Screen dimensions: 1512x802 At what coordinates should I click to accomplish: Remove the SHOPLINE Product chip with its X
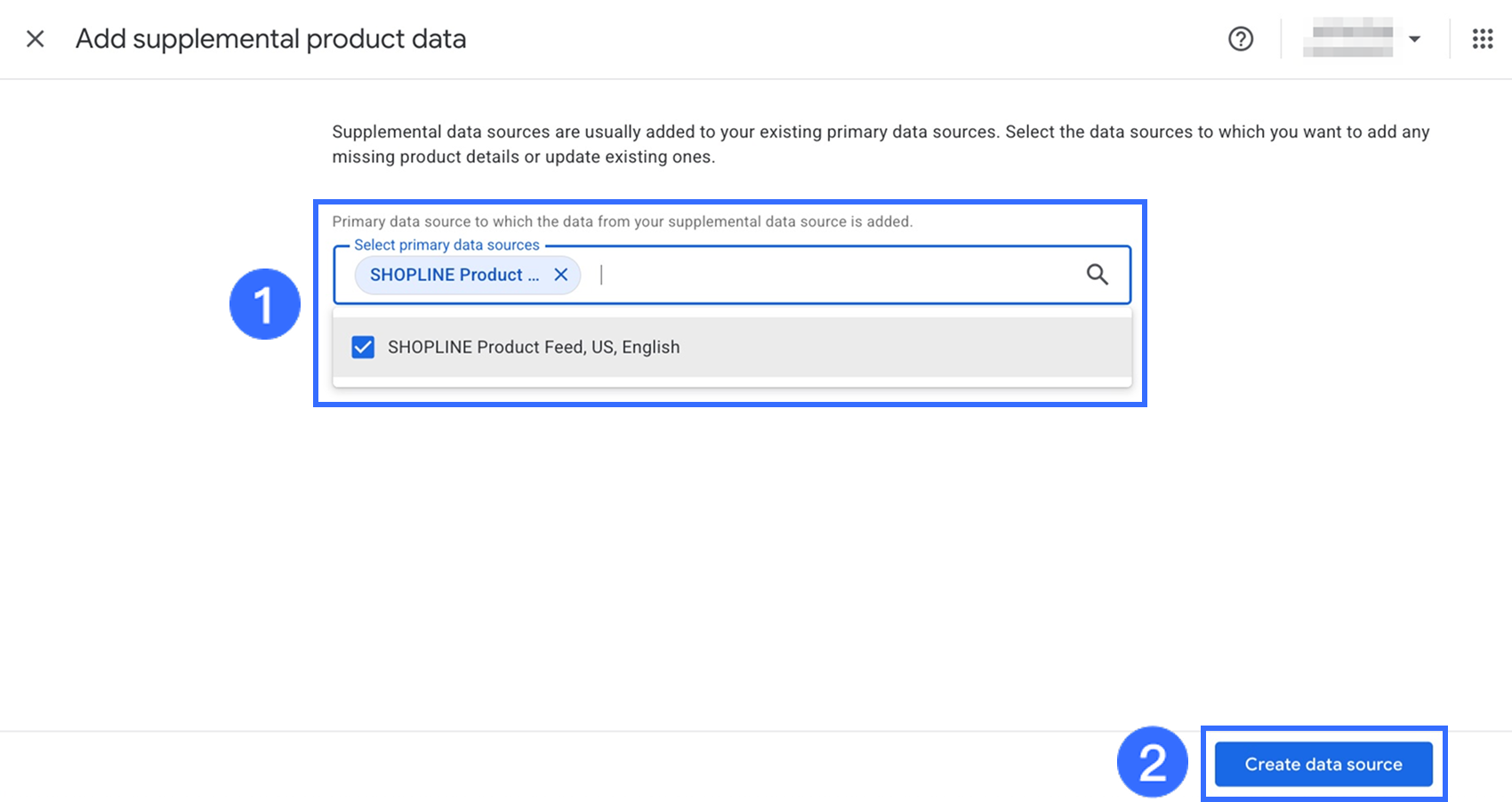pos(561,275)
